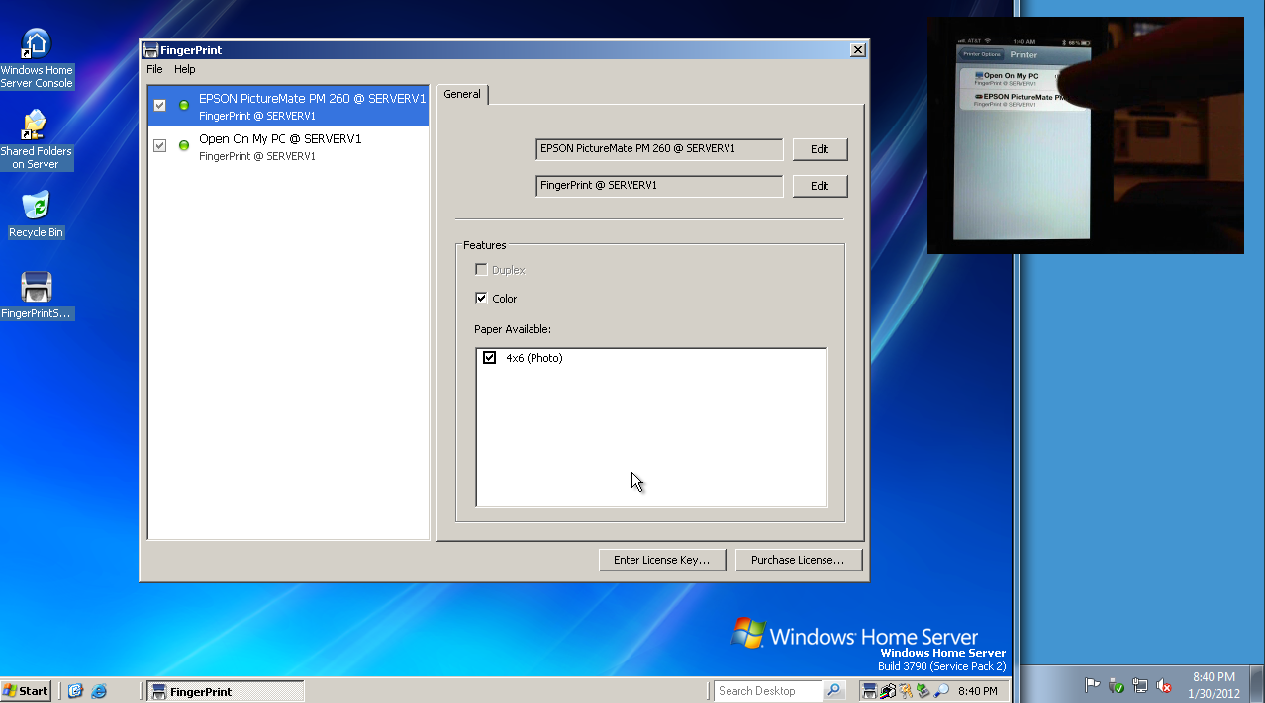1265x703 pixels.
Task: Click the FingerPrint window title bar icon
Action: (151, 50)
